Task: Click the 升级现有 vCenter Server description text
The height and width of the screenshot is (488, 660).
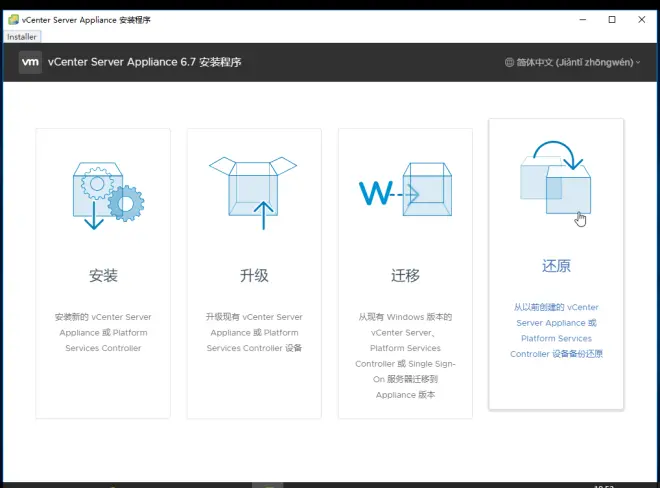Action: (x=254, y=333)
